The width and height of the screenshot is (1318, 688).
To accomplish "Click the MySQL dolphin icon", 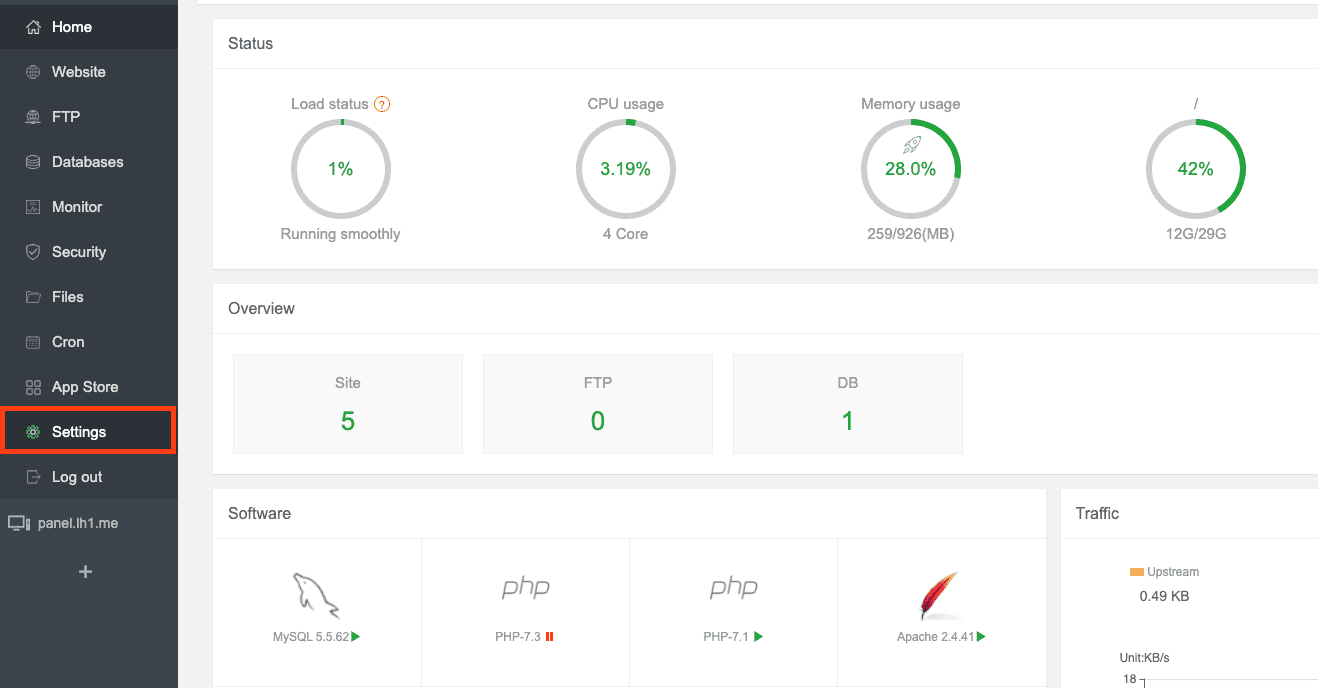I will click(316, 595).
